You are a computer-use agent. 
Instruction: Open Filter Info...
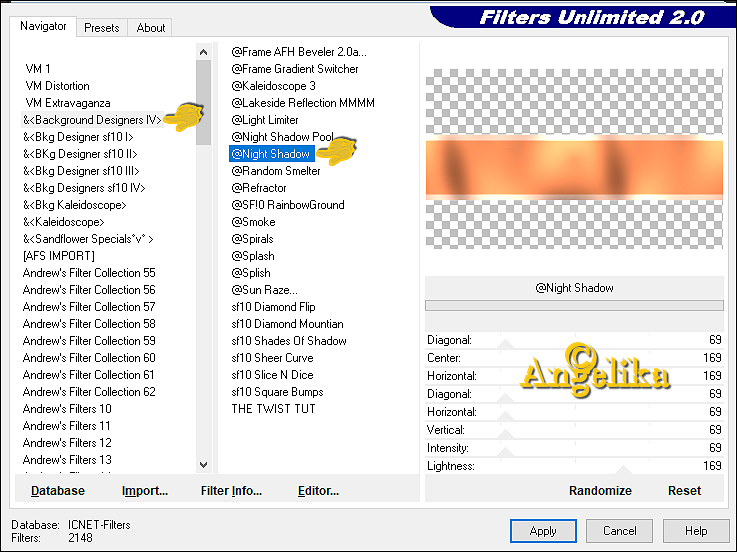pyautogui.click(x=231, y=491)
